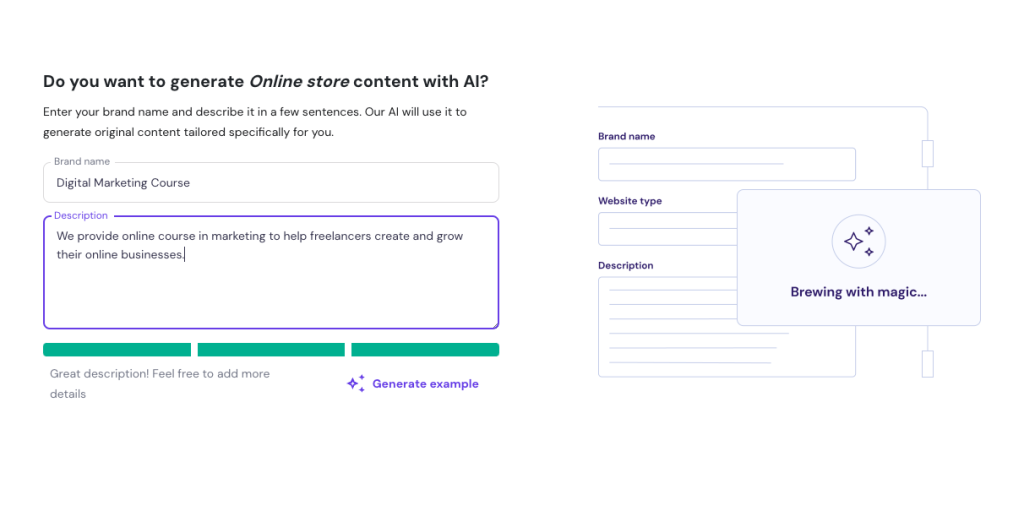The height and width of the screenshot is (511, 1024).
Task: Click the middle green strength bar segment
Action: pyautogui.click(x=271, y=350)
